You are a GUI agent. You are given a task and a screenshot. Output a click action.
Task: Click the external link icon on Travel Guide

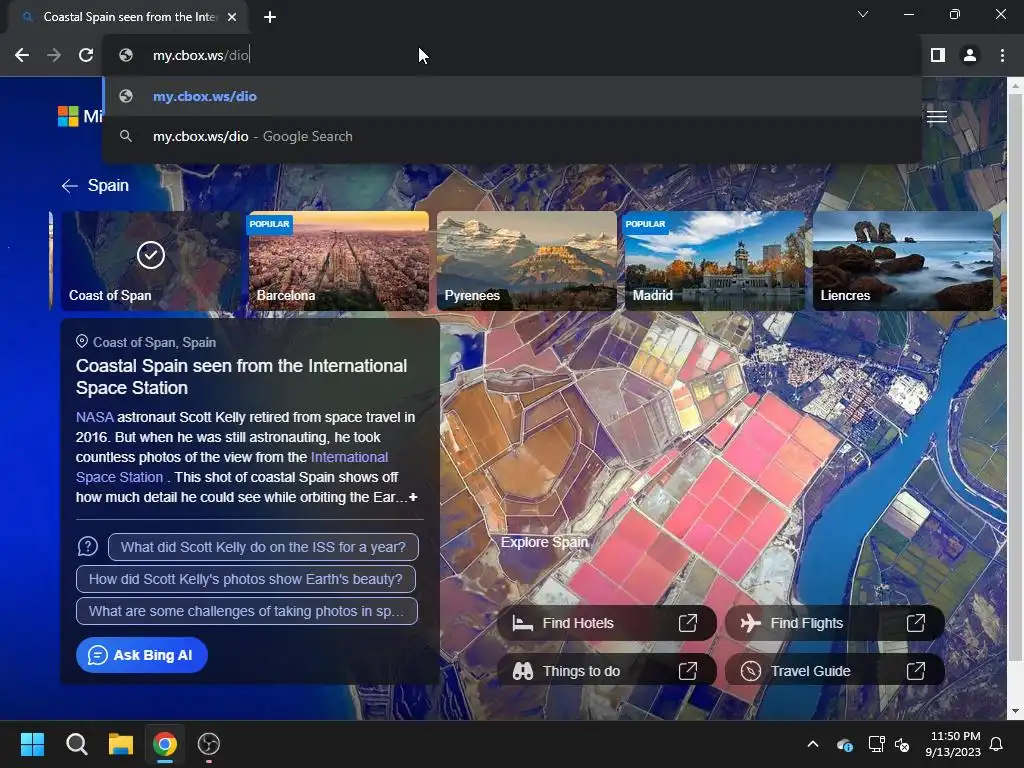[x=916, y=671]
